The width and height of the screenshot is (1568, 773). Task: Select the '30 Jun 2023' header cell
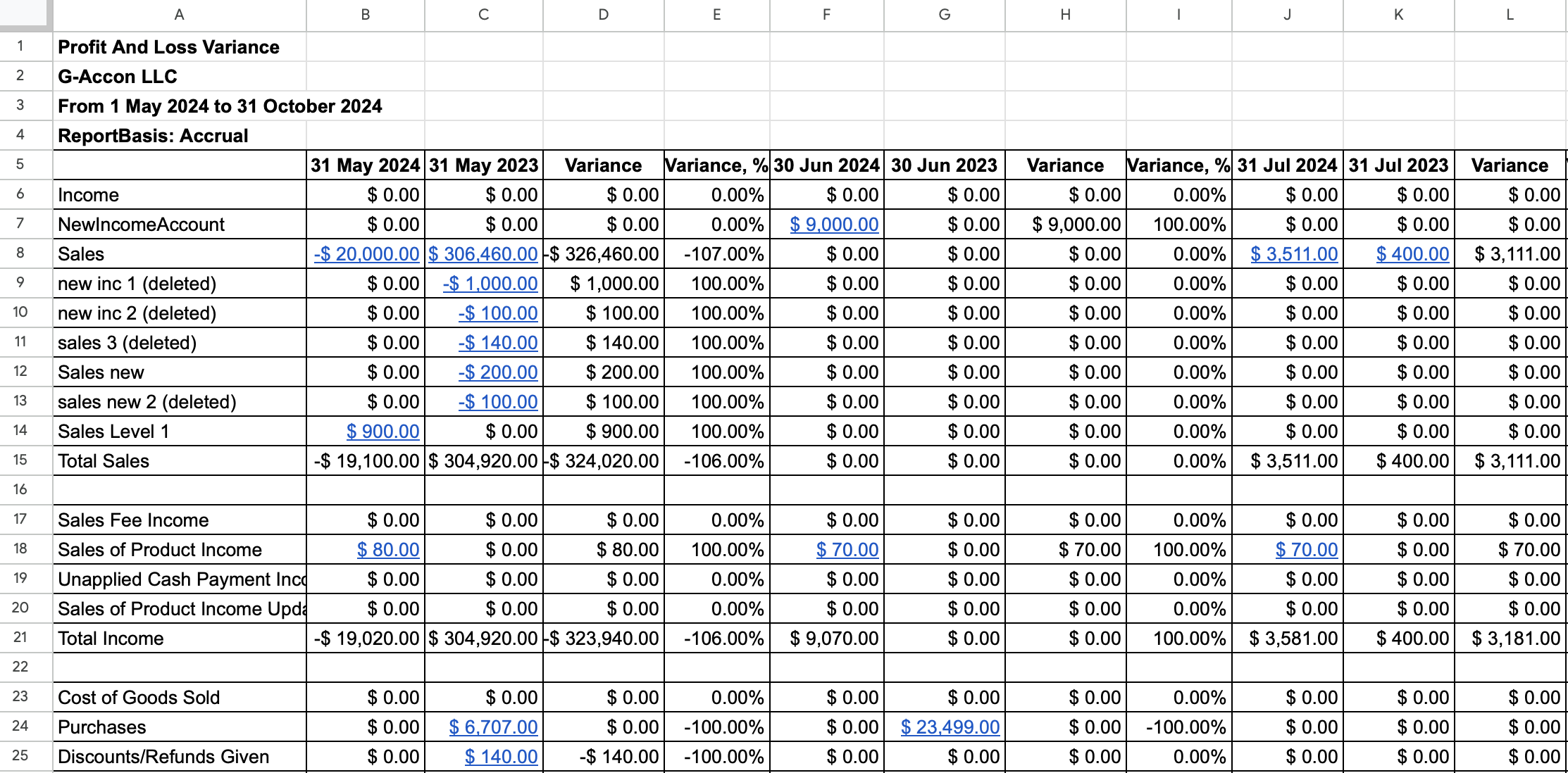click(x=945, y=165)
